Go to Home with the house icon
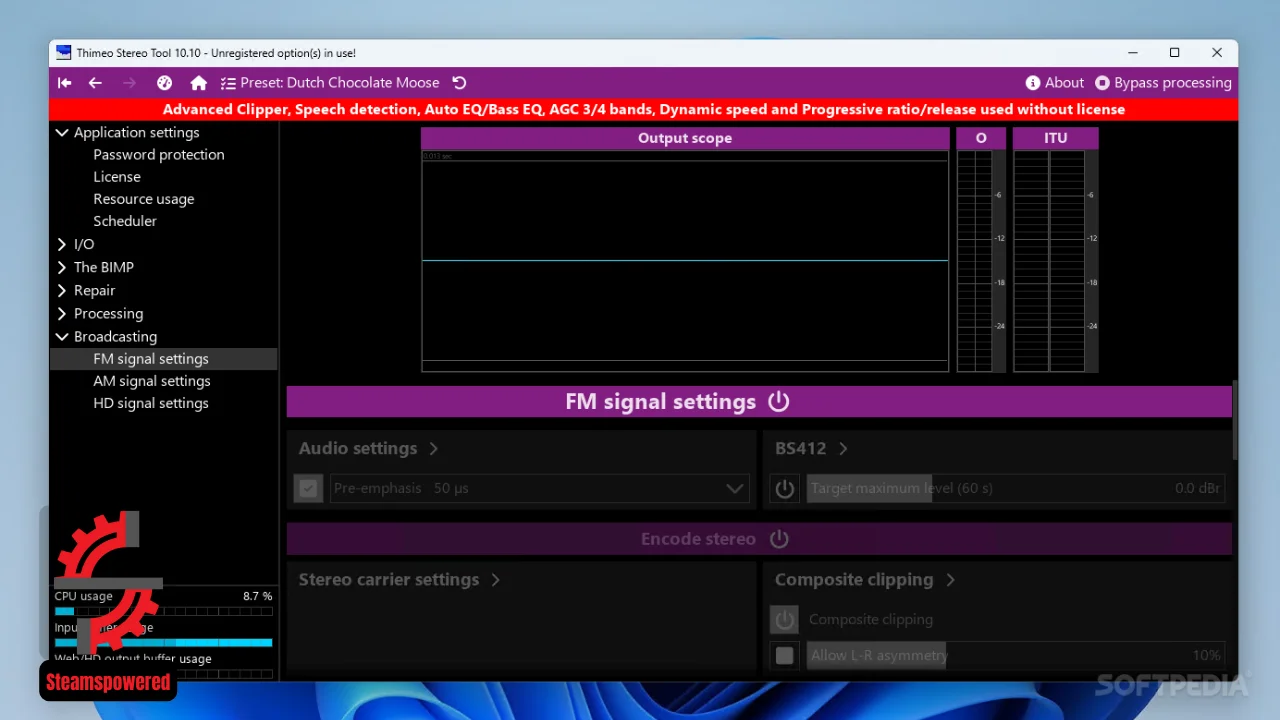1280x720 pixels. click(199, 83)
